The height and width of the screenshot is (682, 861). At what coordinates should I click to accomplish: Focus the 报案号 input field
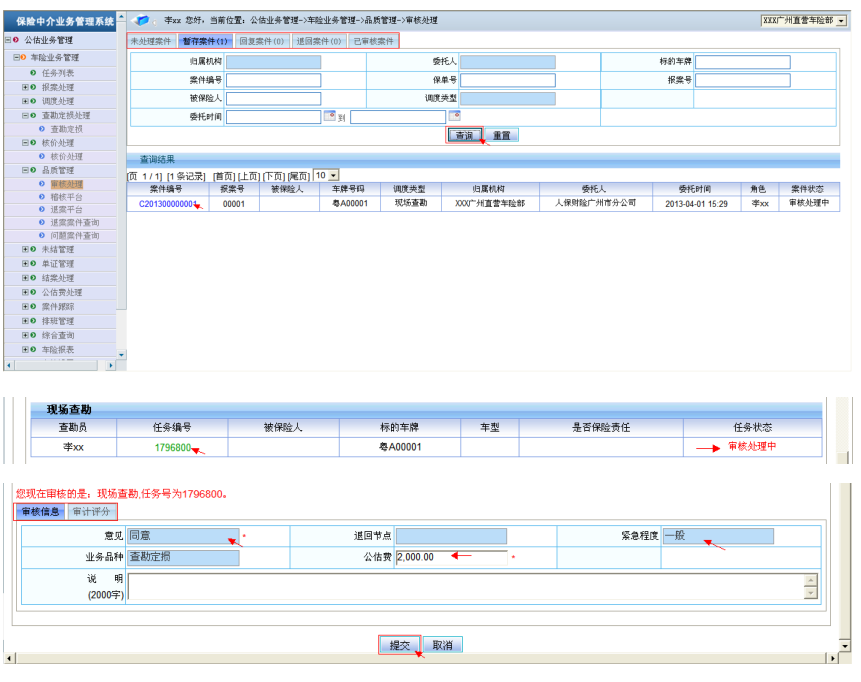[742, 81]
